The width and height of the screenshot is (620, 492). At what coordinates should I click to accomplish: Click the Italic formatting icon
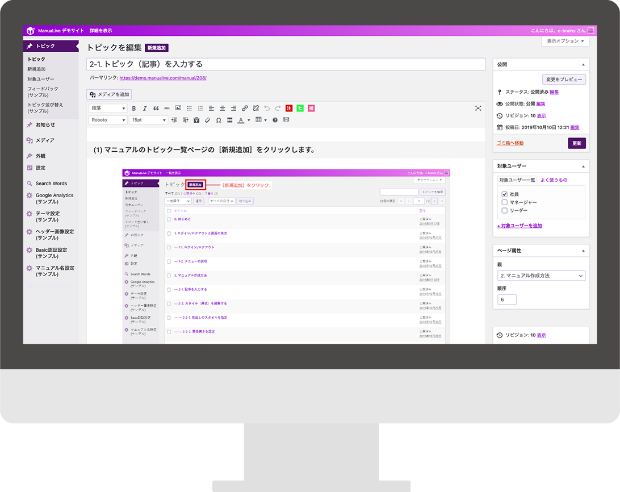tap(144, 107)
